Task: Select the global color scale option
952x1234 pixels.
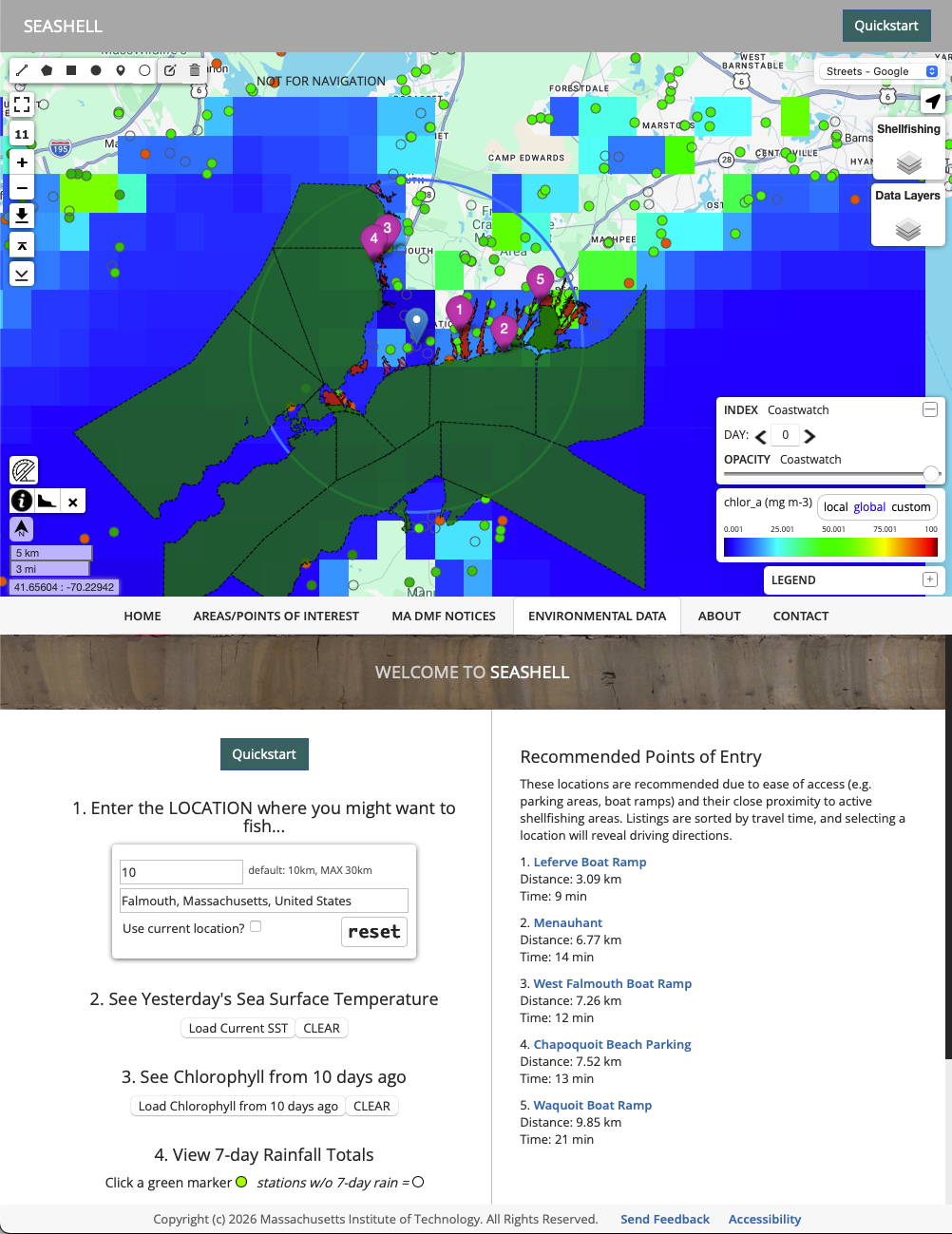Action: tap(869, 507)
